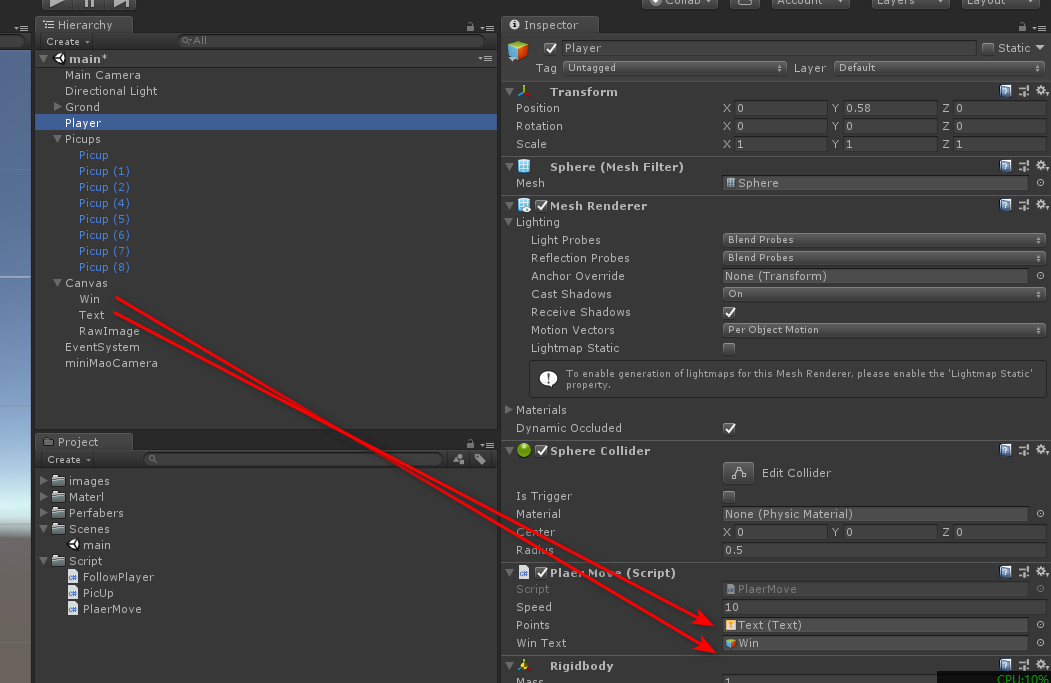Toggle Receive Shadows checkbox

tap(729, 312)
